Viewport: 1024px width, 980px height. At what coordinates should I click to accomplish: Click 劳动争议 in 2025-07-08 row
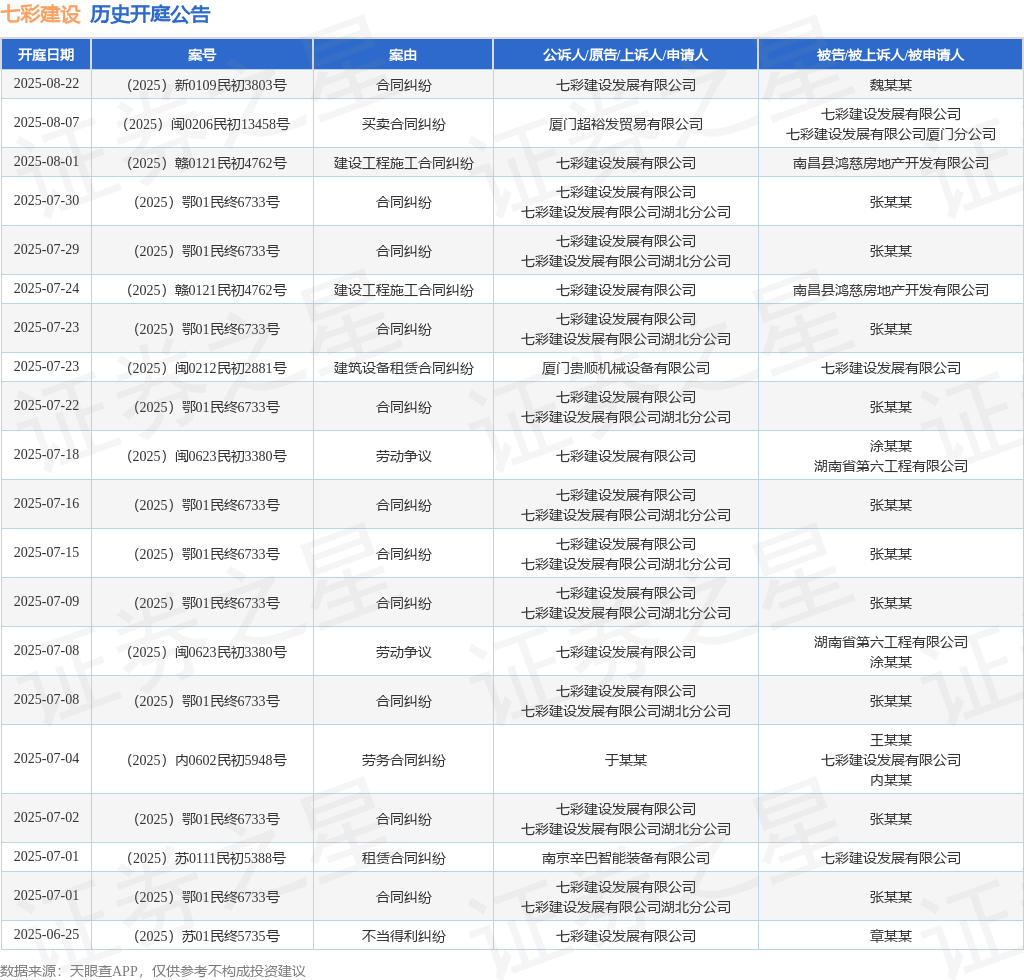click(404, 652)
